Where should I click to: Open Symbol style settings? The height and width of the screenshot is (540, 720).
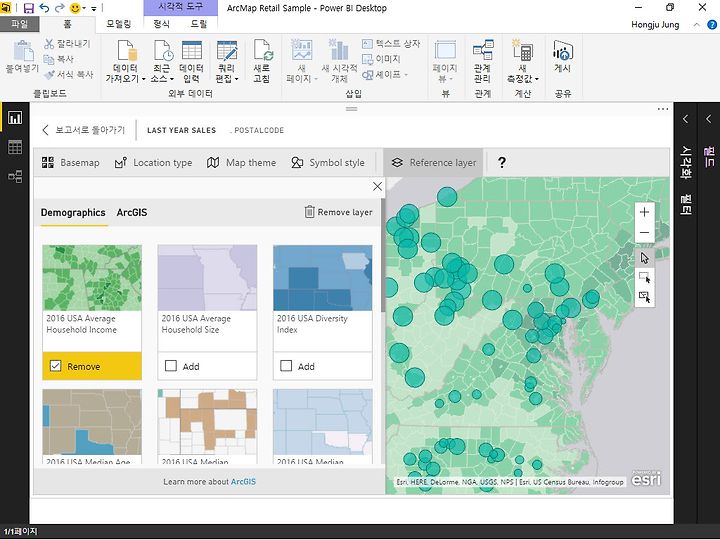click(328, 163)
